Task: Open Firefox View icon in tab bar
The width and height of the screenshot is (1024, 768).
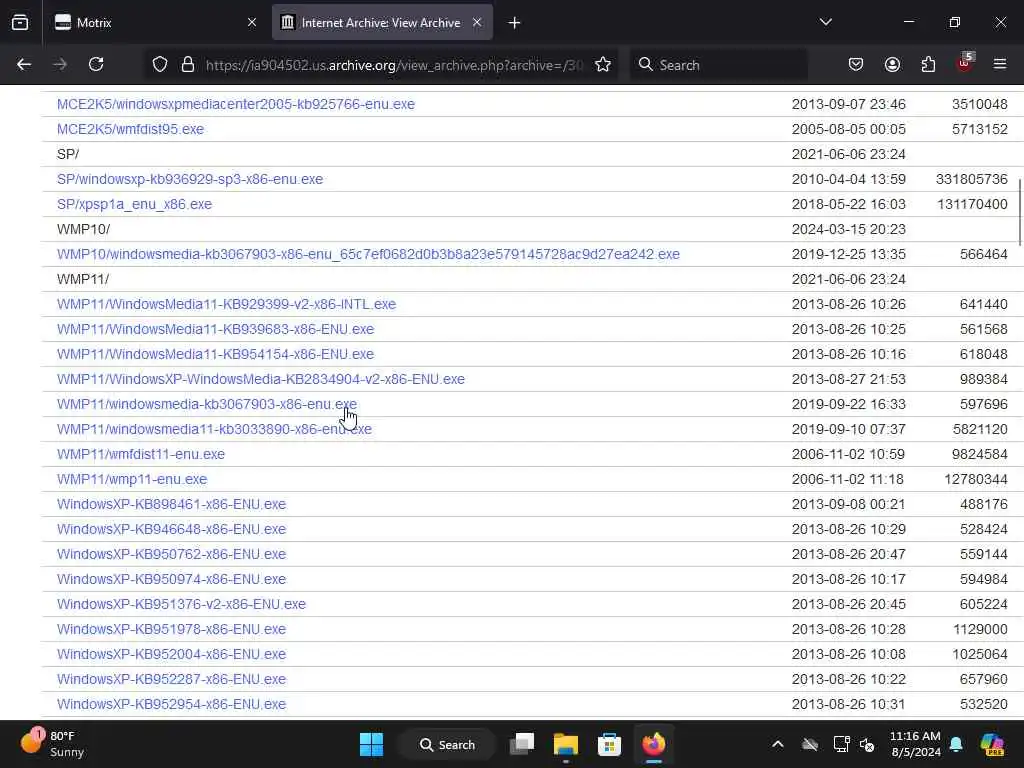Action: pos(20,23)
